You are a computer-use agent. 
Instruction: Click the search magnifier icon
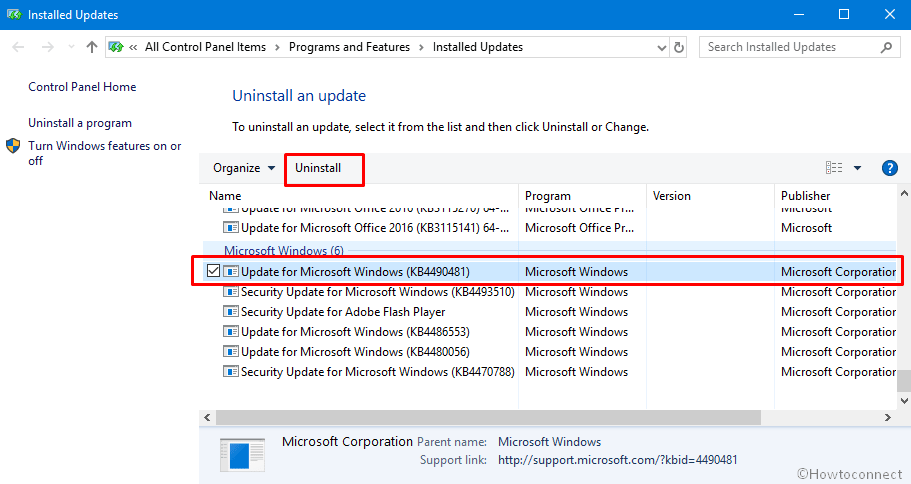[886, 47]
